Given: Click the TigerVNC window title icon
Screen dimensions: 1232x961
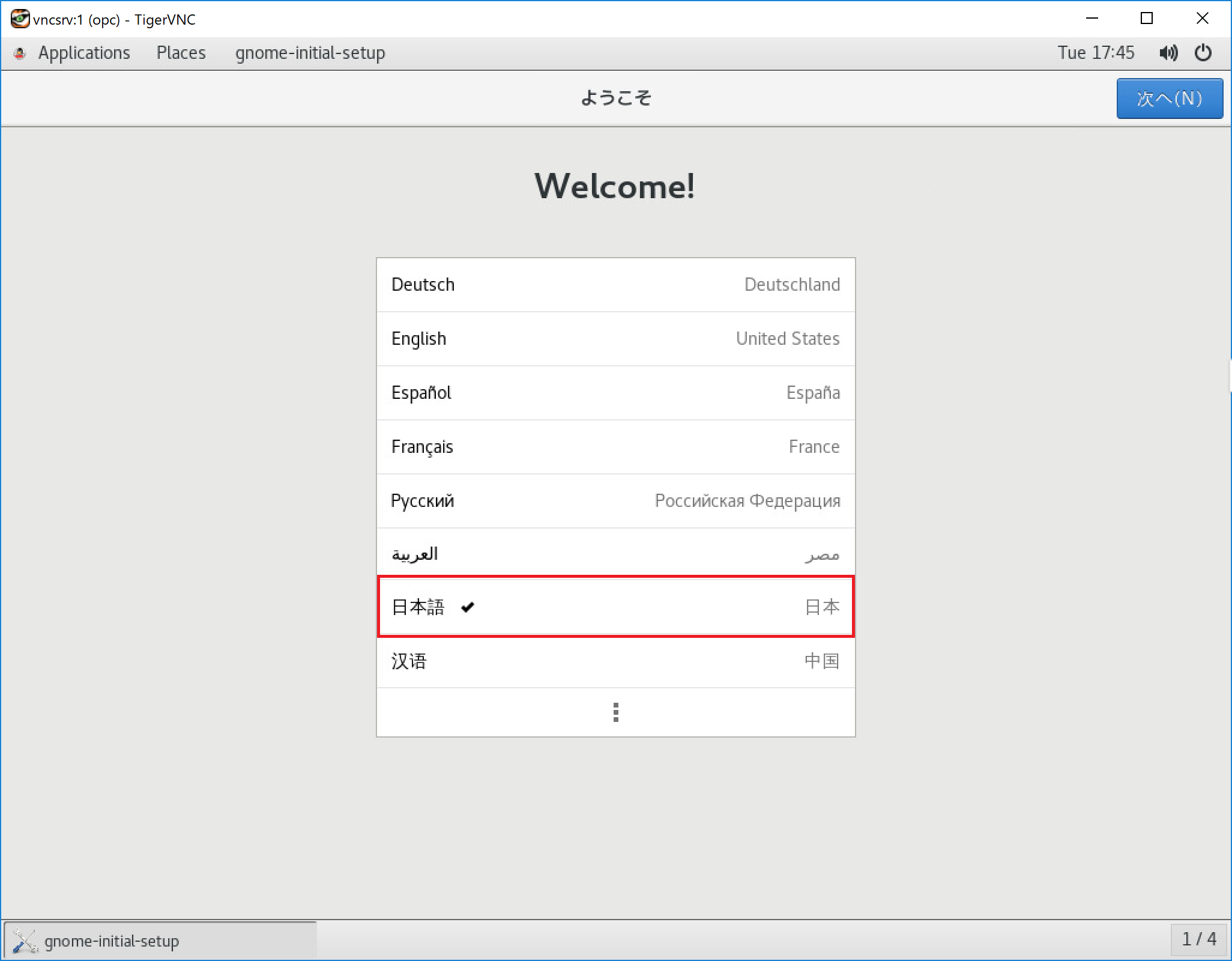Looking at the screenshot, I should coord(20,19).
